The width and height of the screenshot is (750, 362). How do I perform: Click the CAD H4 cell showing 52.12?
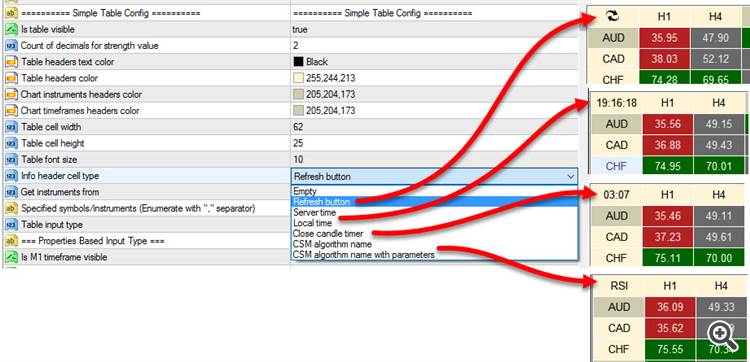(x=716, y=59)
